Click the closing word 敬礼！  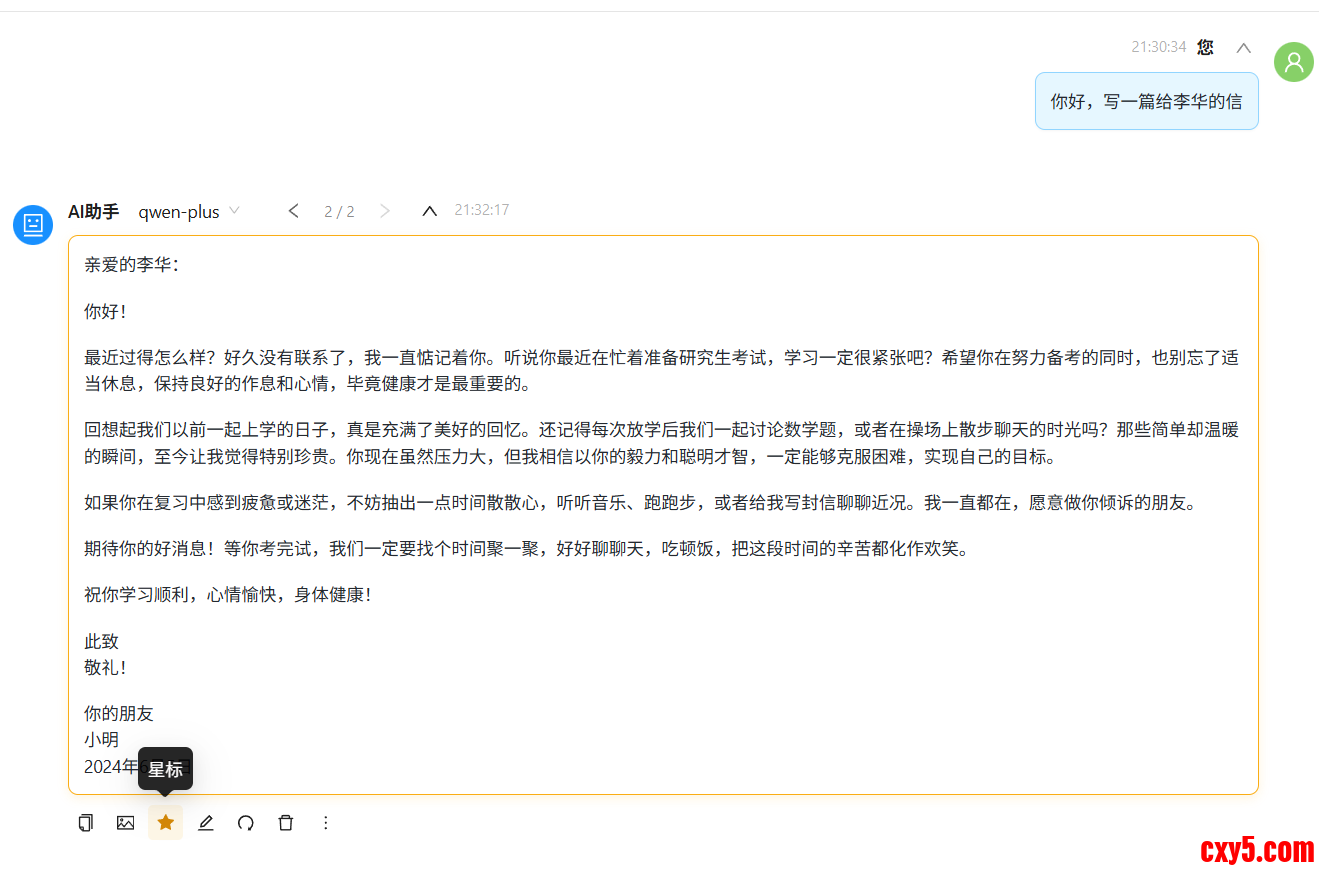coord(106,667)
